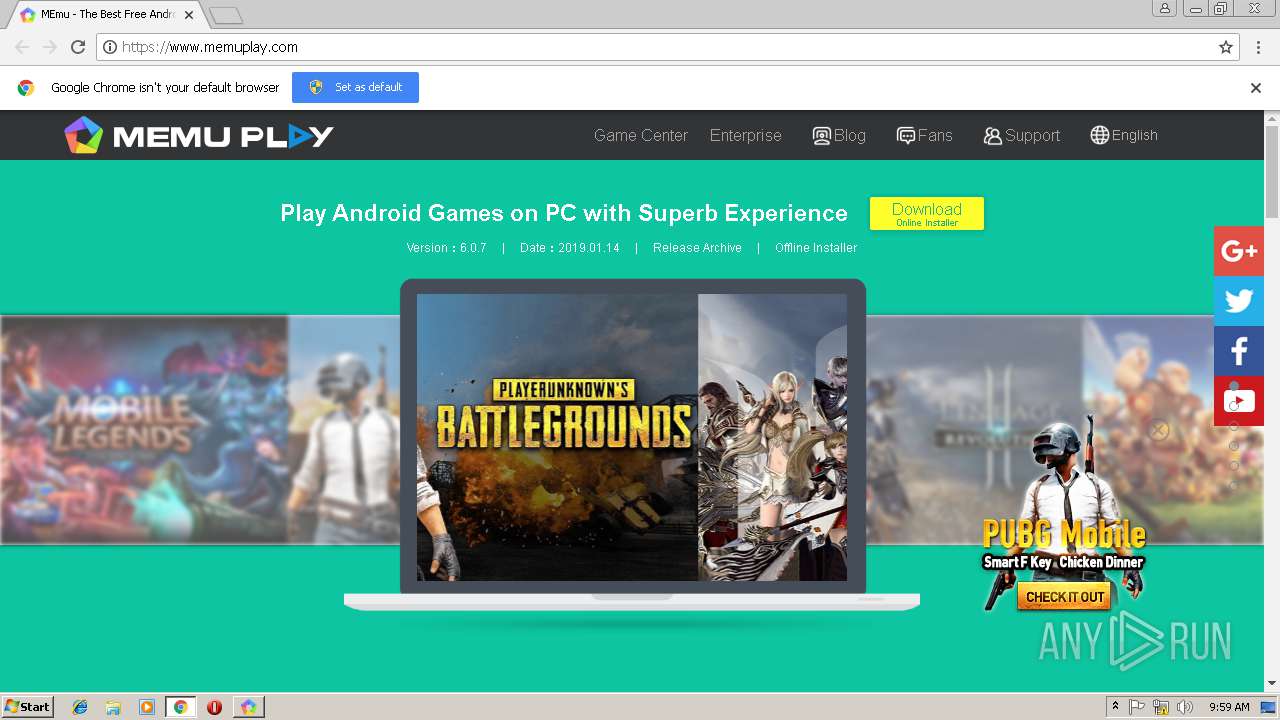Open the Twitter share button

tap(1239, 301)
